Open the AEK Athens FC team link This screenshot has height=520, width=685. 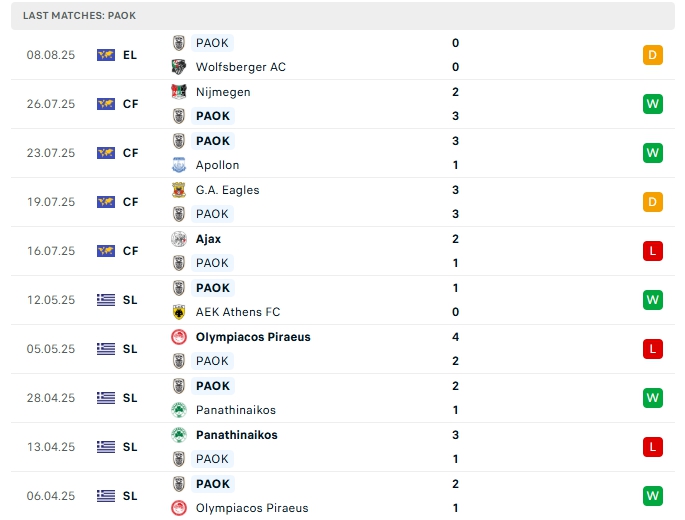coord(240,312)
